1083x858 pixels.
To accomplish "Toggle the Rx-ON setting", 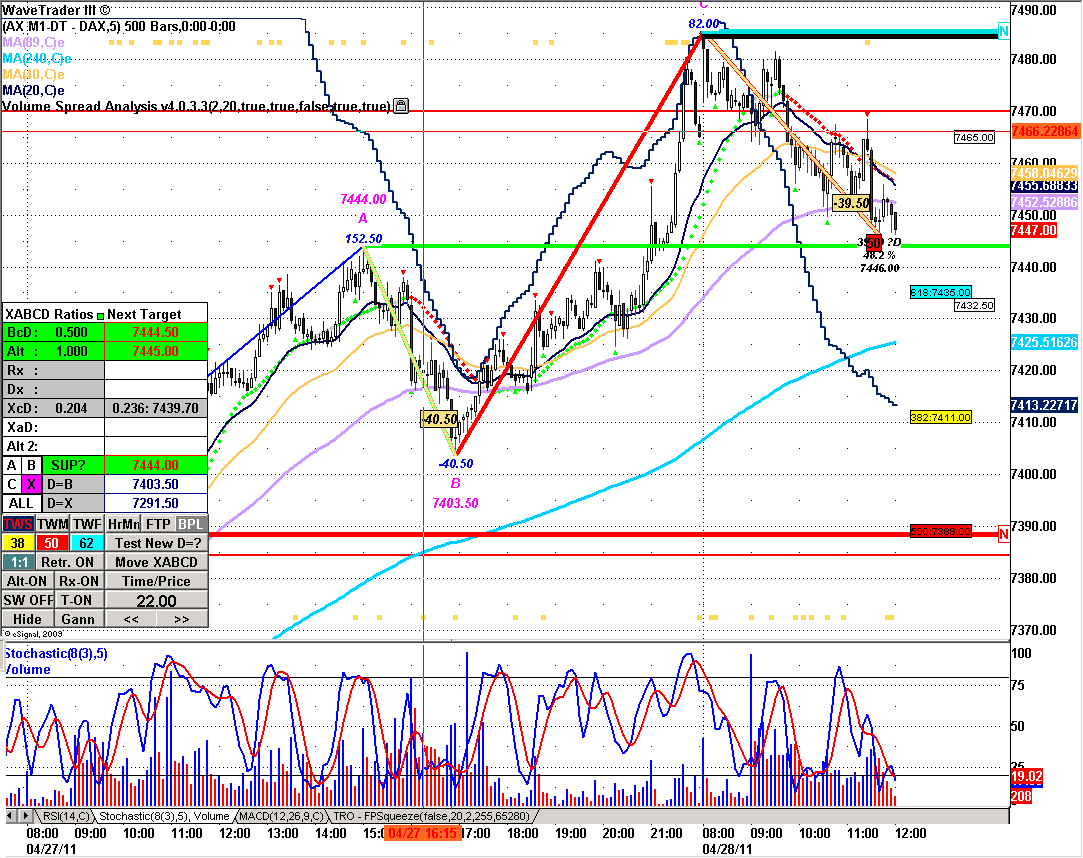I will (78, 580).
